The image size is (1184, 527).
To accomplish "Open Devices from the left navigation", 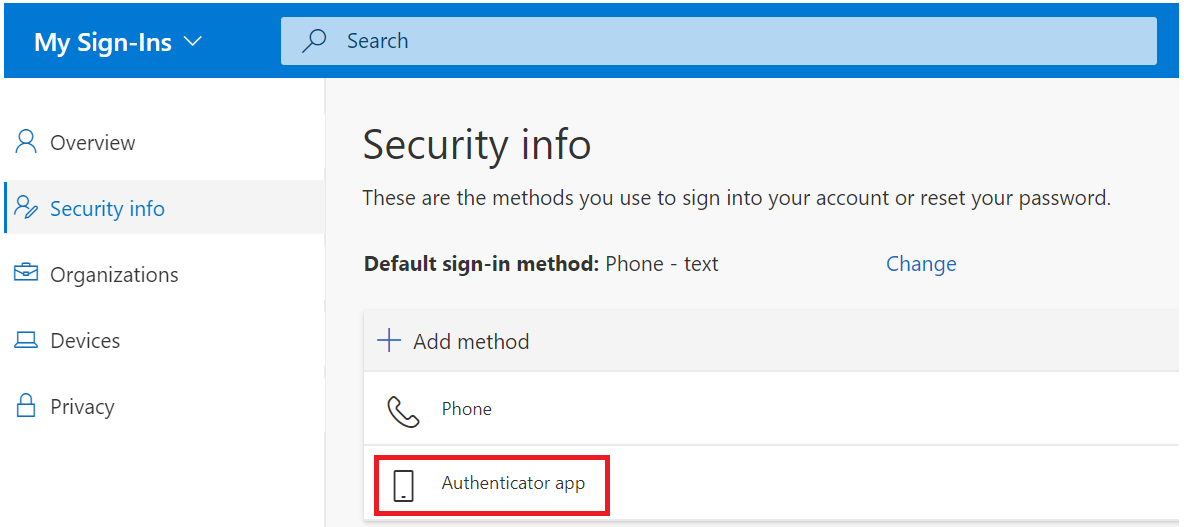I will 85,341.
